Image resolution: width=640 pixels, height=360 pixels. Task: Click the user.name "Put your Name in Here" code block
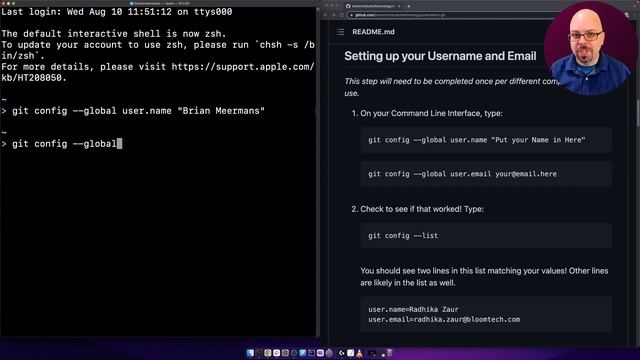(x=486, y=140)
